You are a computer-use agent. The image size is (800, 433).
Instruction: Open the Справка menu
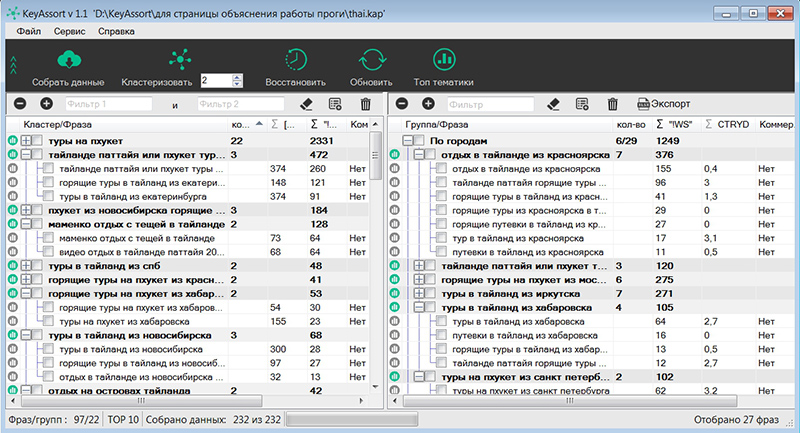point(116,31)
